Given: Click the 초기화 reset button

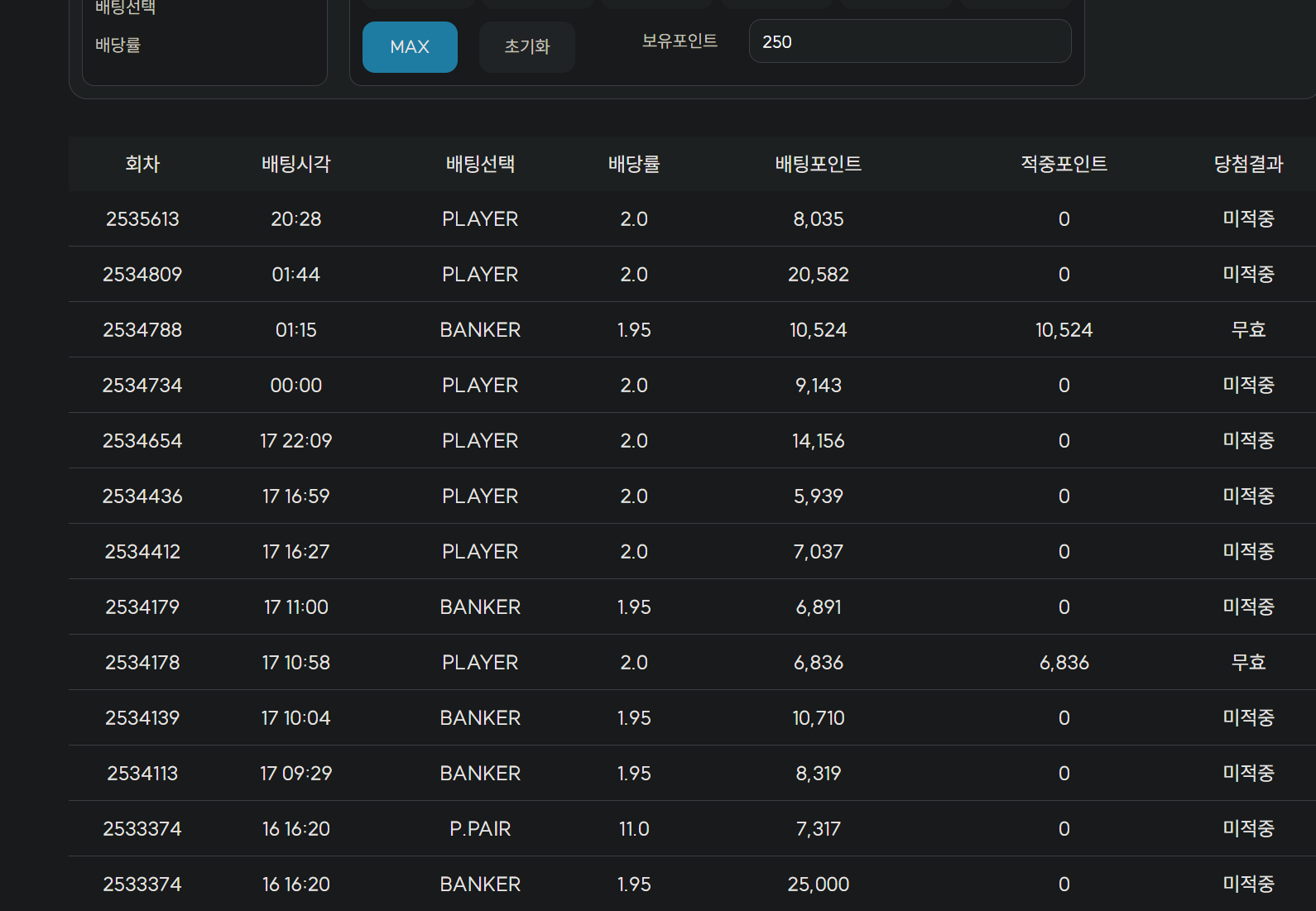Looking at the screenshot, I should (x=526, y=46).
